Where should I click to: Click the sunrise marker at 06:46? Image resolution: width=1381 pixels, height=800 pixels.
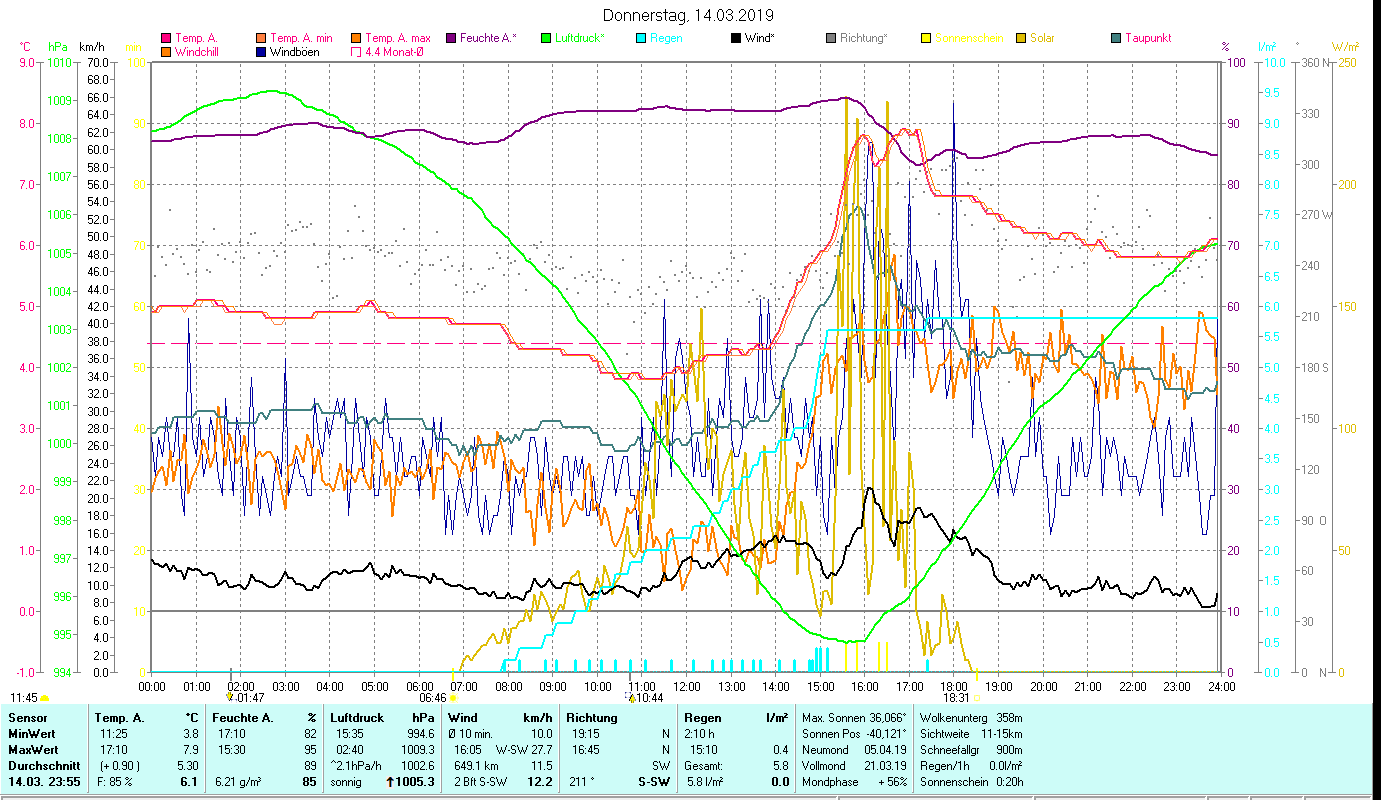click(x=453, y=698)
